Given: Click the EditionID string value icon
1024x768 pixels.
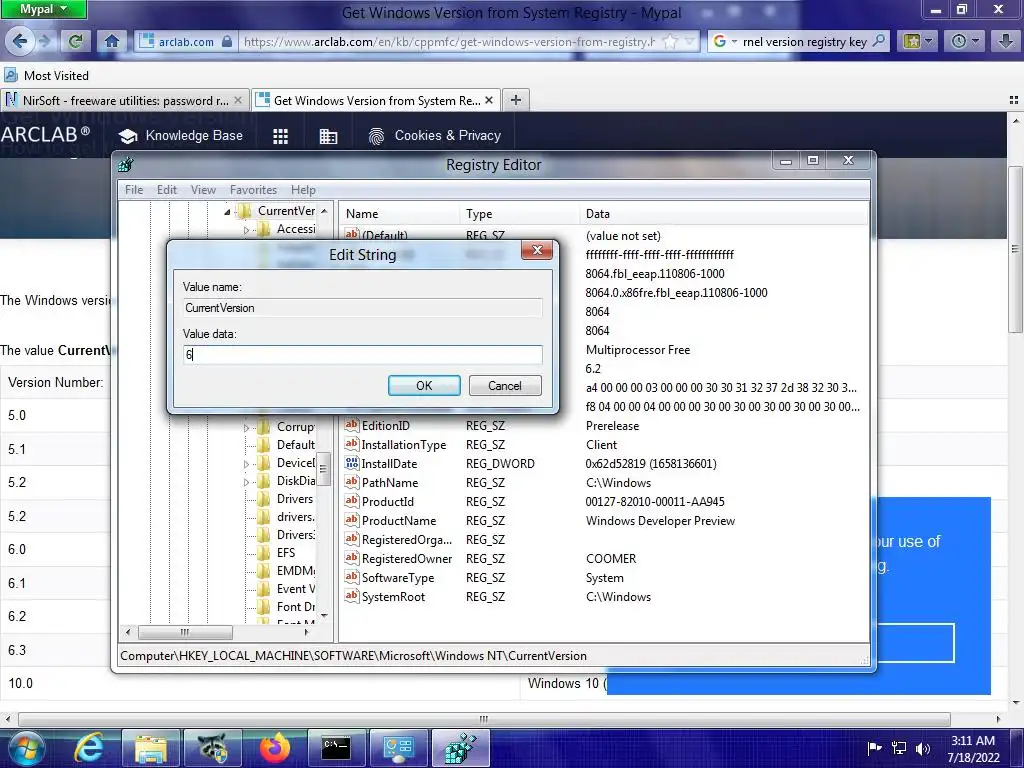Looking at the screenshot, I should pos(352,426).
